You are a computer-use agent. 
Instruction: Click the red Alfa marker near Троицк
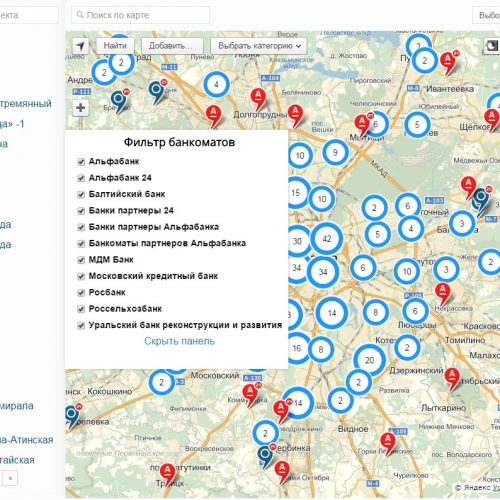(x=167, y=473)
